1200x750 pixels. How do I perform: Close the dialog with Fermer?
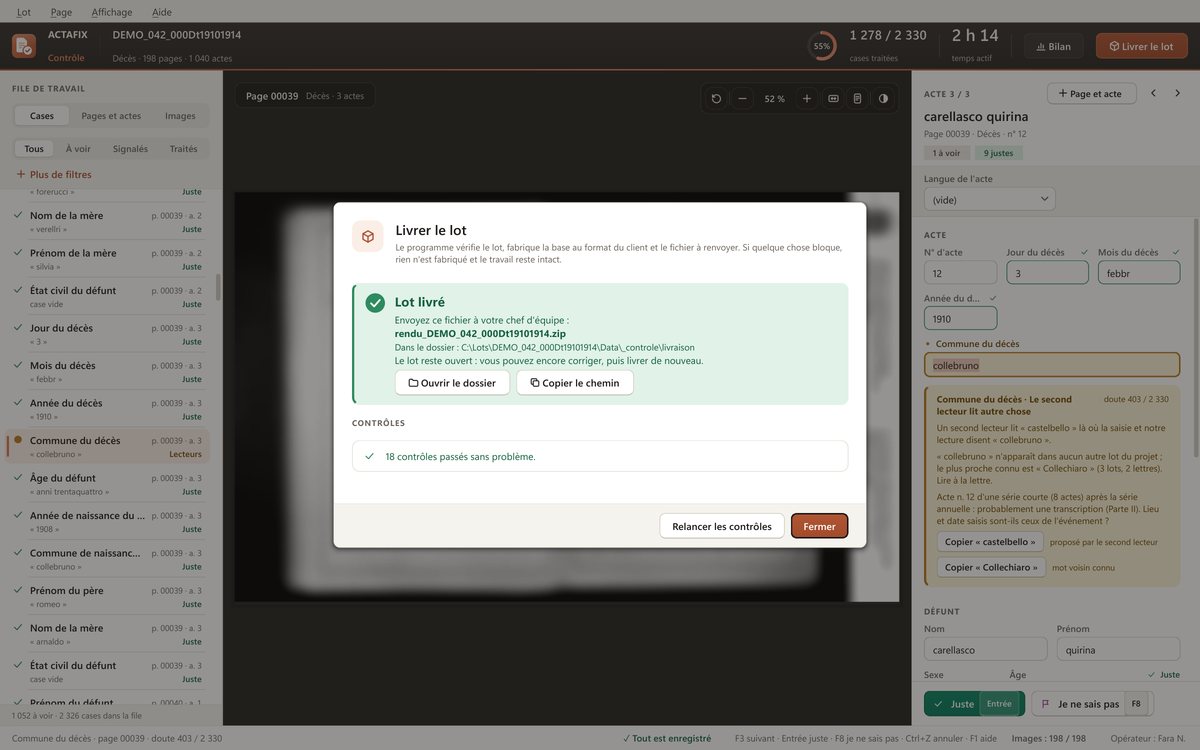[x=820, y=526]
